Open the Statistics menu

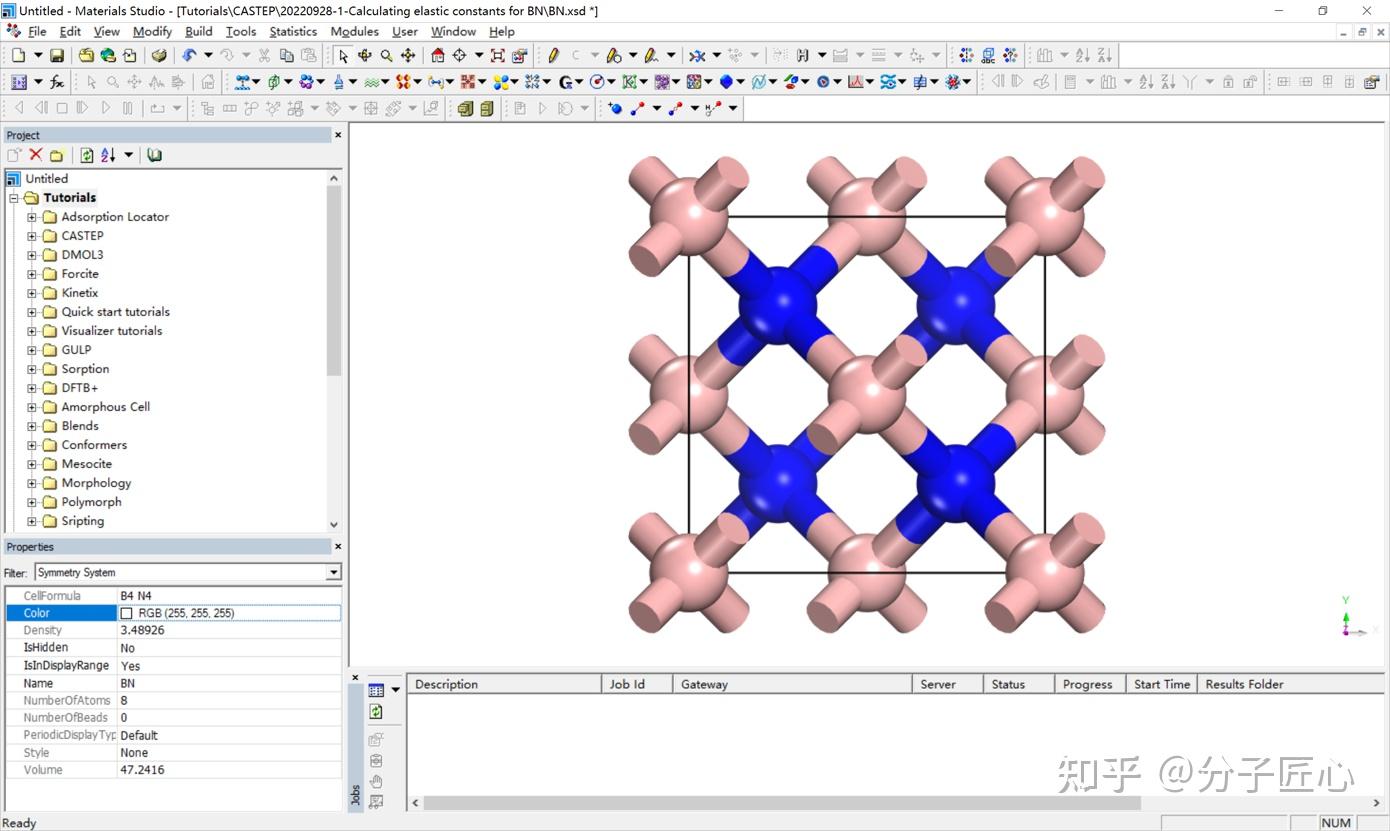pos(292,31)
